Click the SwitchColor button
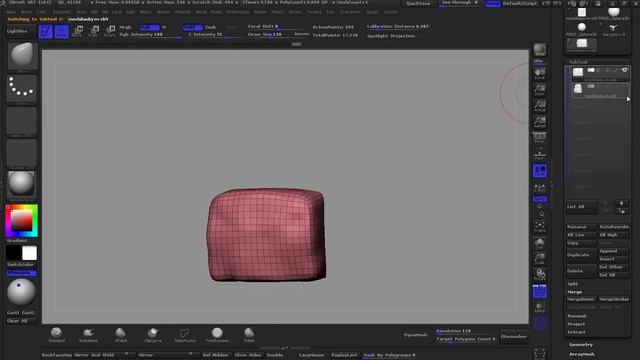 20,264
